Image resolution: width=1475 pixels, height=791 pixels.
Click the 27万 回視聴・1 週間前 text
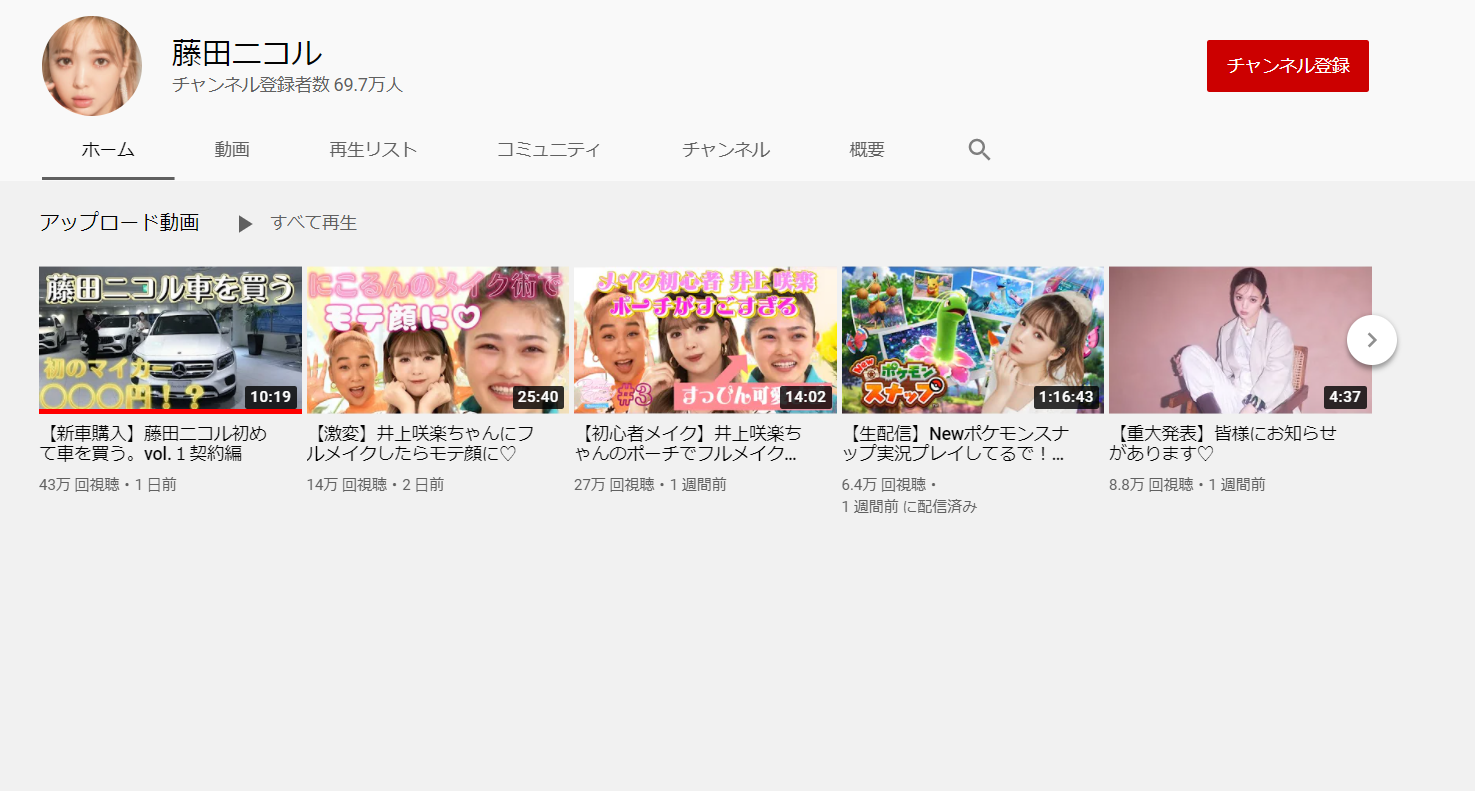(650, 485)
